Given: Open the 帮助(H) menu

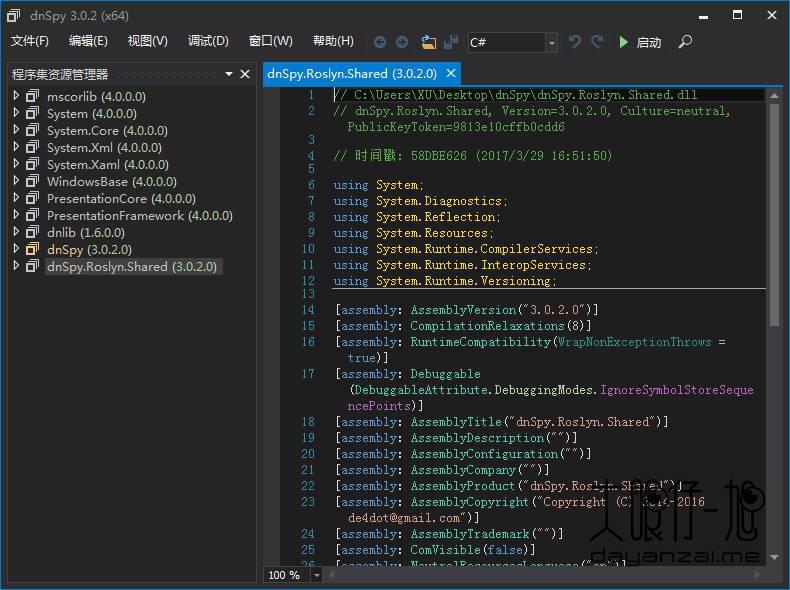Looking at the screenshot, I should coord(333,41).
